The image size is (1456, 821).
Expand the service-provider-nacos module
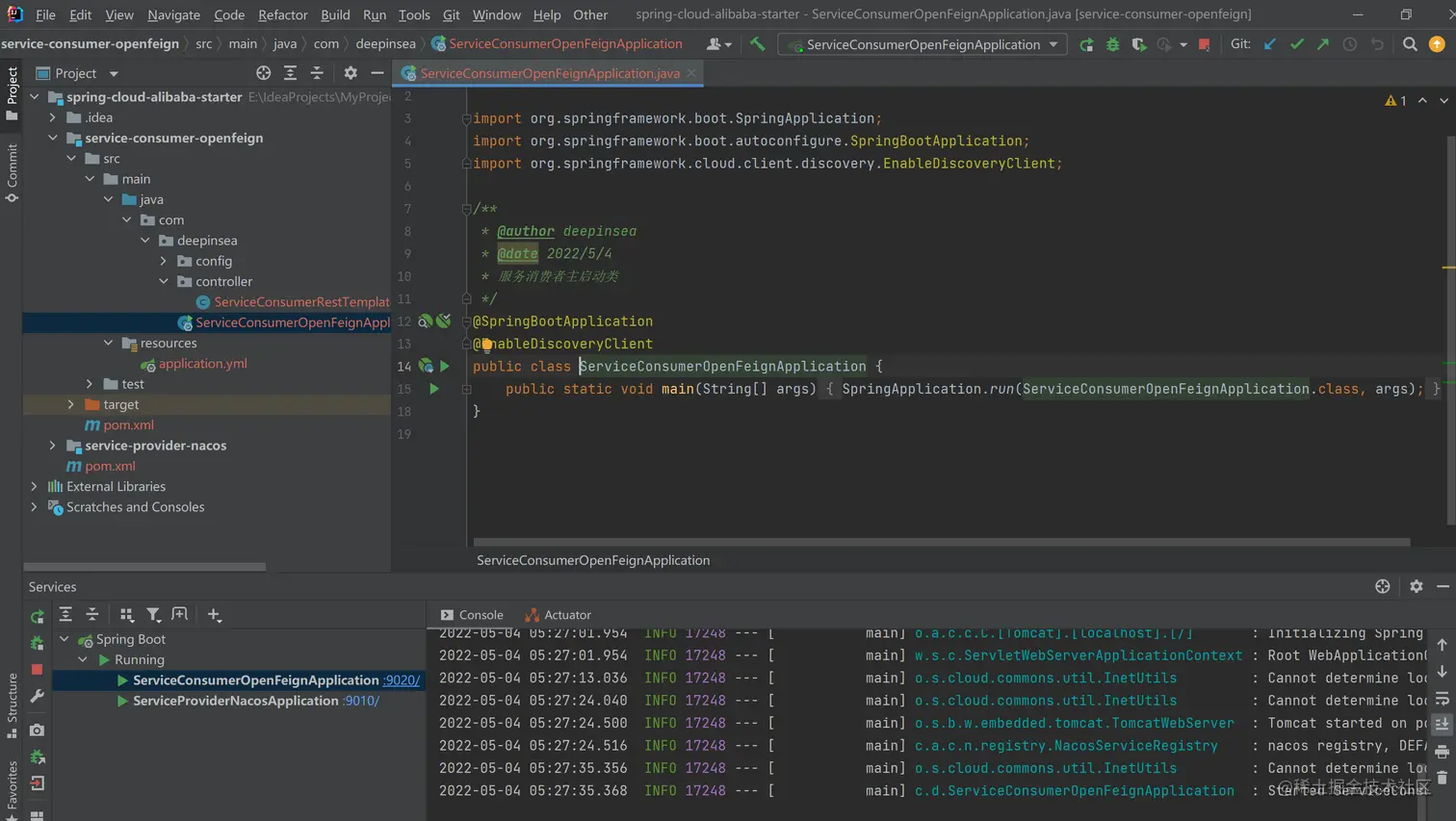(x=53, y=446)
